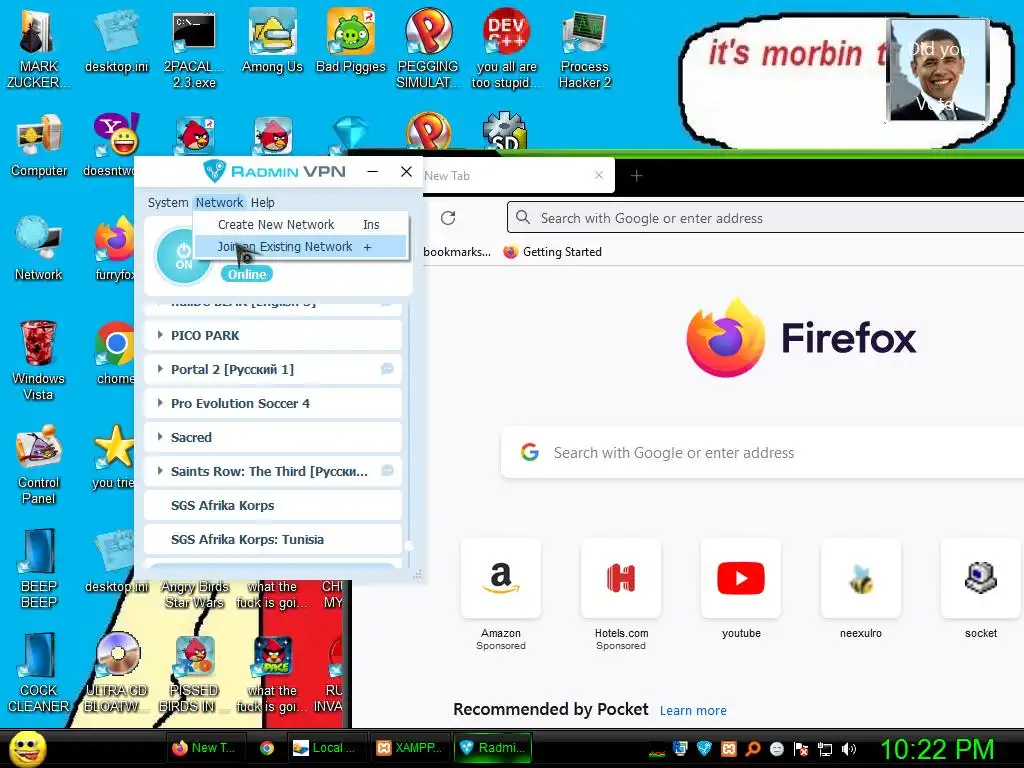The image size is (1024, 768).
Task: Open a new tab with plus button
Action: click(x=637, y=175)
